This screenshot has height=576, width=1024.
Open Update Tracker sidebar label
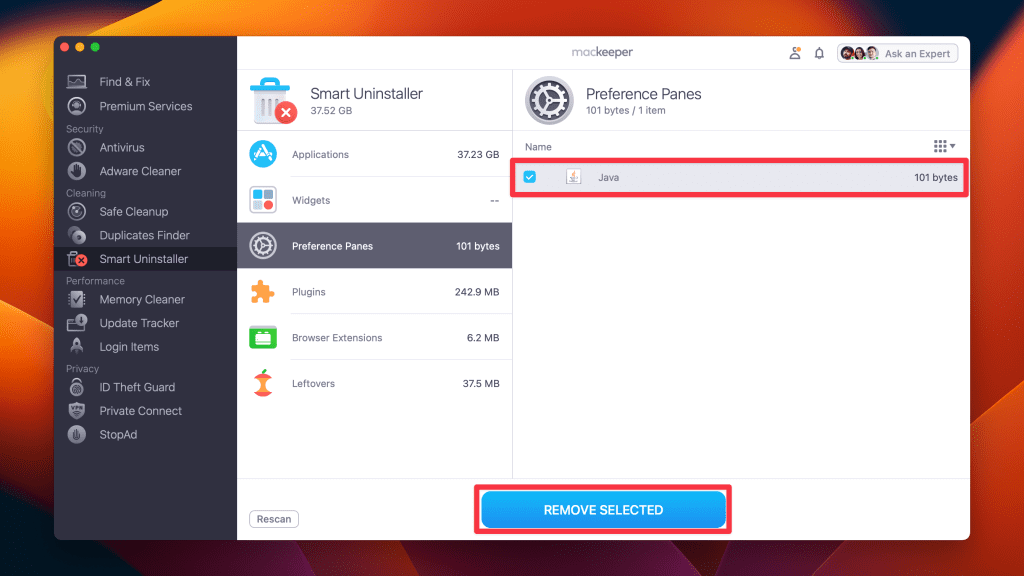[x=139, y=323]
